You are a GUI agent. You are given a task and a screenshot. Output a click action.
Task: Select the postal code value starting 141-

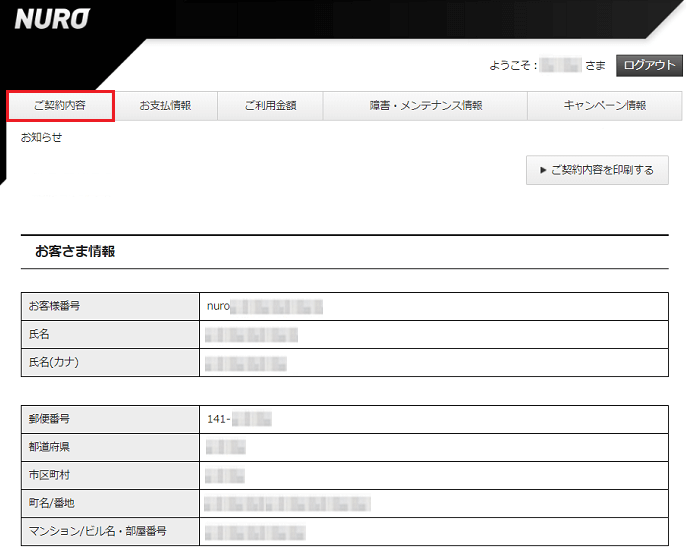[239, 419]
